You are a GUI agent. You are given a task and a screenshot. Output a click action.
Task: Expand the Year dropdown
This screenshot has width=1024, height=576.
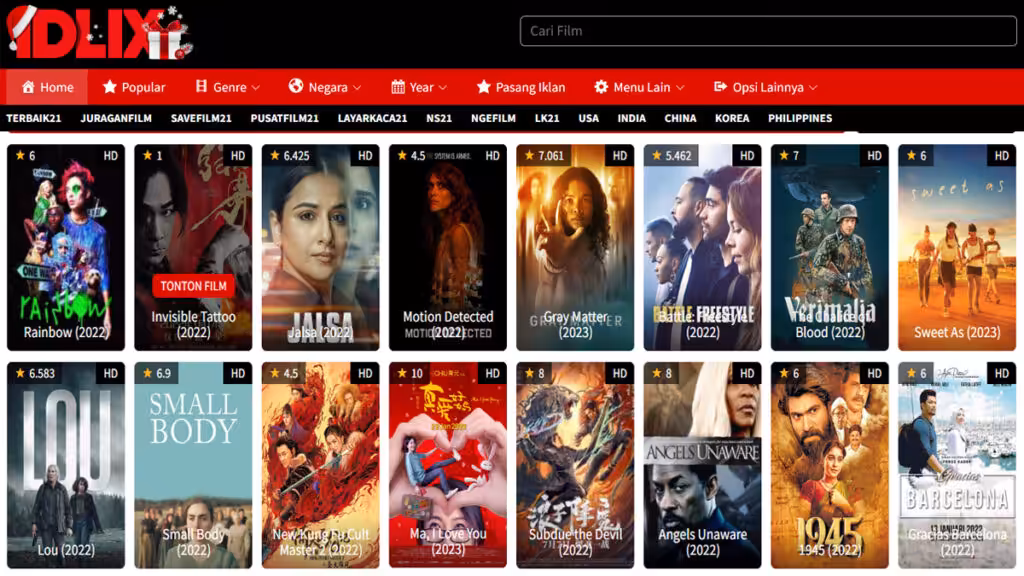421,87
